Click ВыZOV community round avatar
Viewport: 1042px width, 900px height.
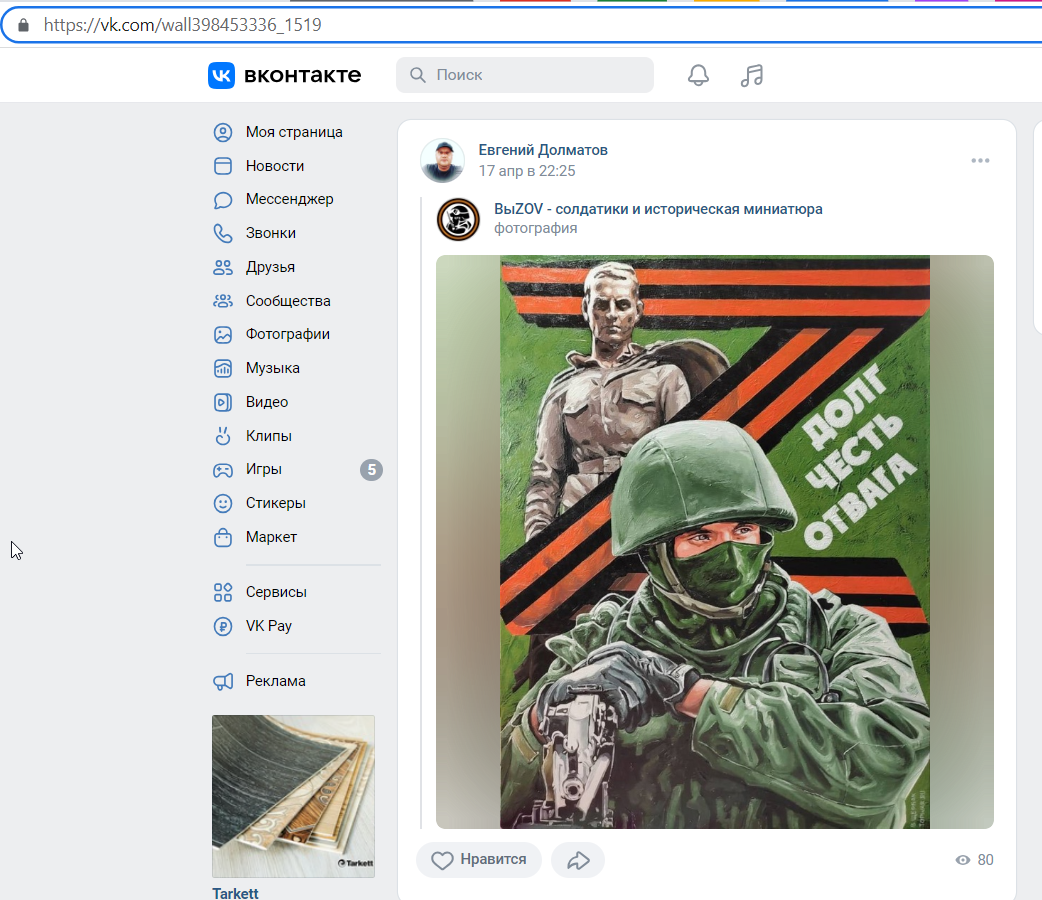pyautogui.click(x=458, y=219)
